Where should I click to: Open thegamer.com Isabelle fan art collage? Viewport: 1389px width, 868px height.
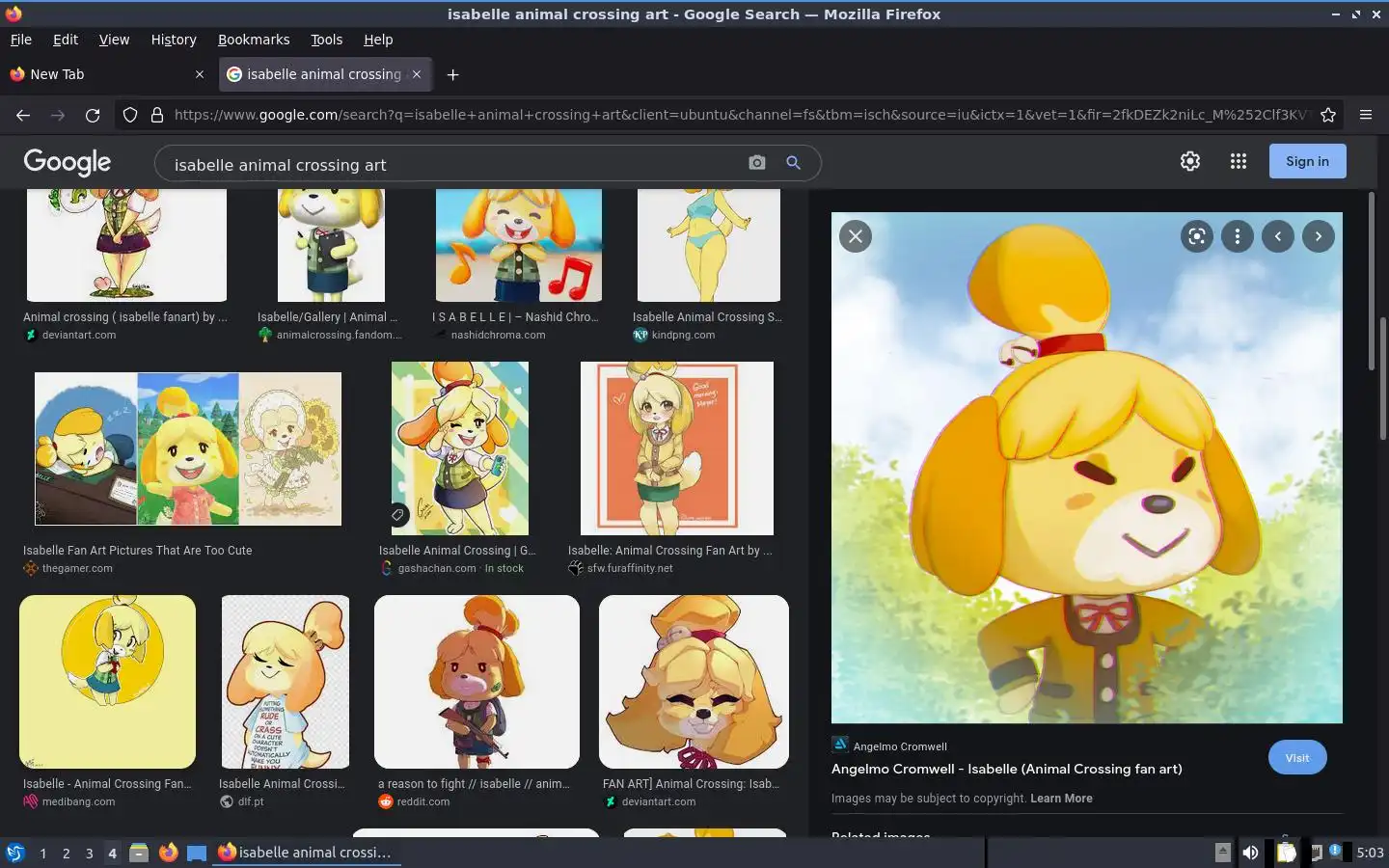point(188,448)
